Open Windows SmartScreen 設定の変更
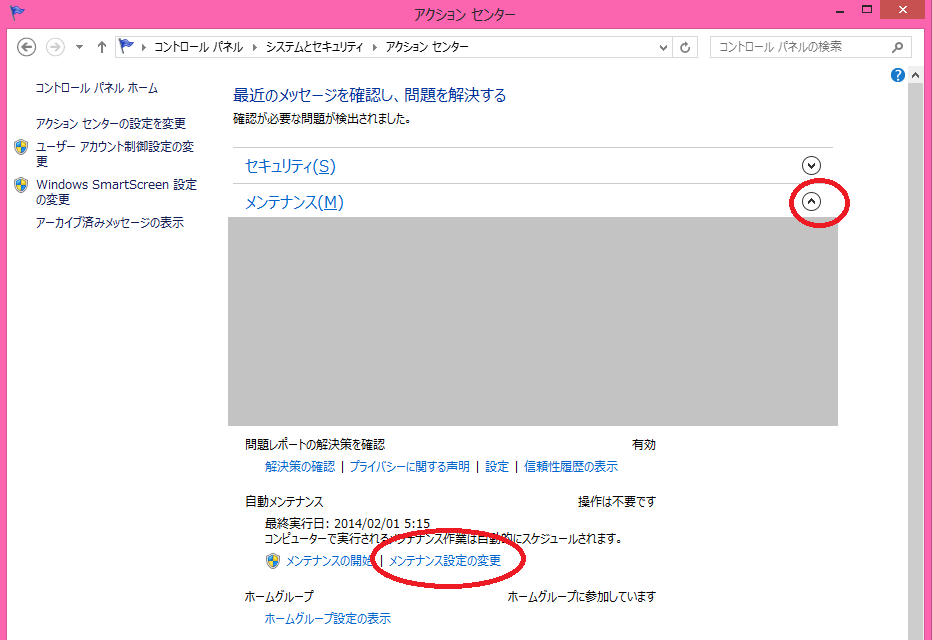This screenshot has height=640, width=932. tap(116, 191)
